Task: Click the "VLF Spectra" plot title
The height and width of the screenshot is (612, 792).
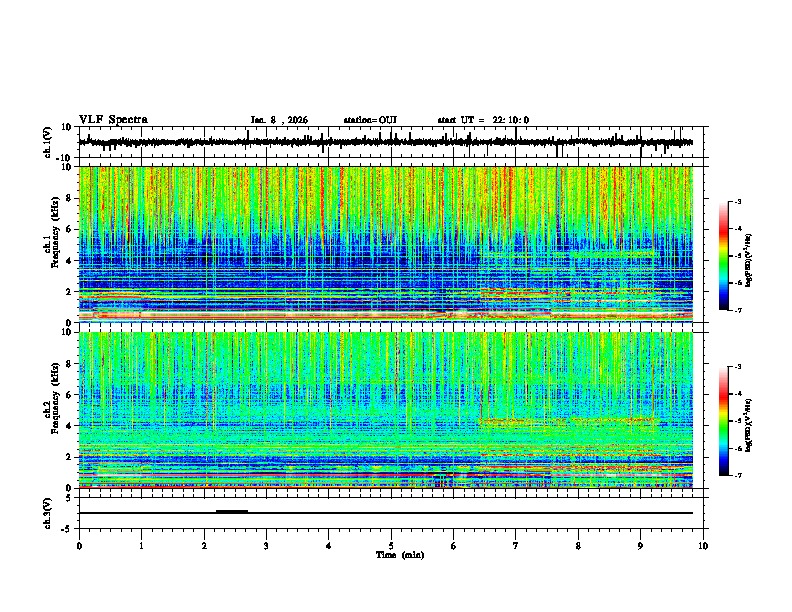Action: 113,120
